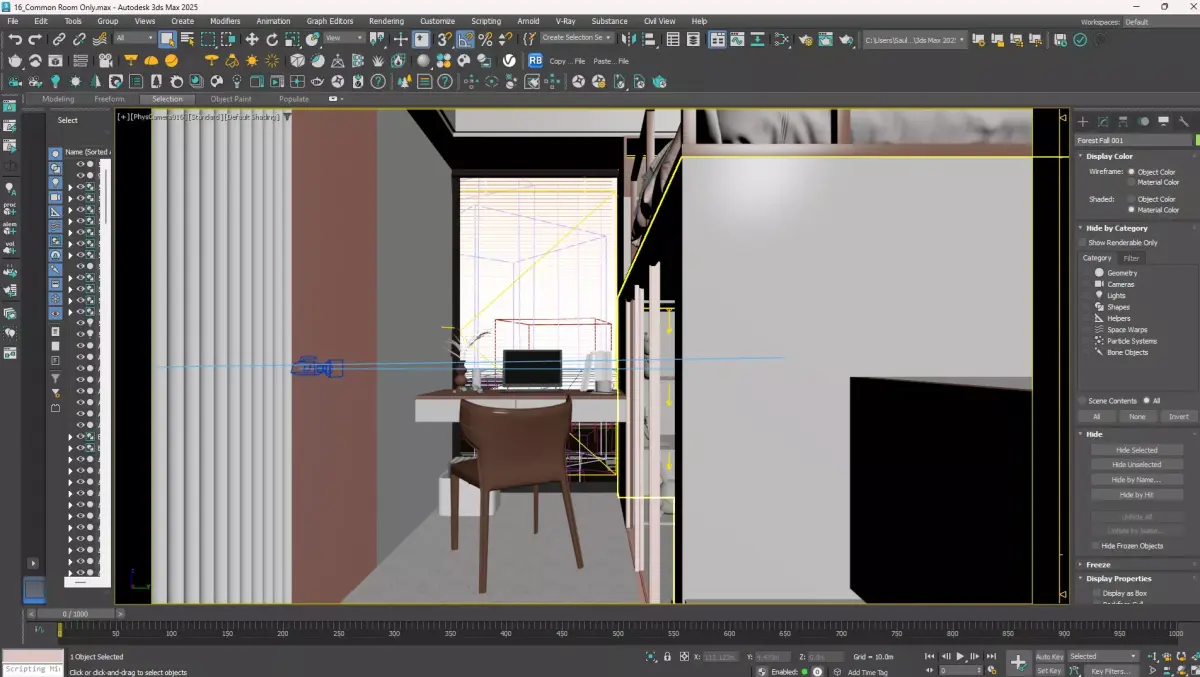This screenshot has width=1200, height=677.
Task: Click the 0 / 1000 time slider handle
Action: point(75,614)
